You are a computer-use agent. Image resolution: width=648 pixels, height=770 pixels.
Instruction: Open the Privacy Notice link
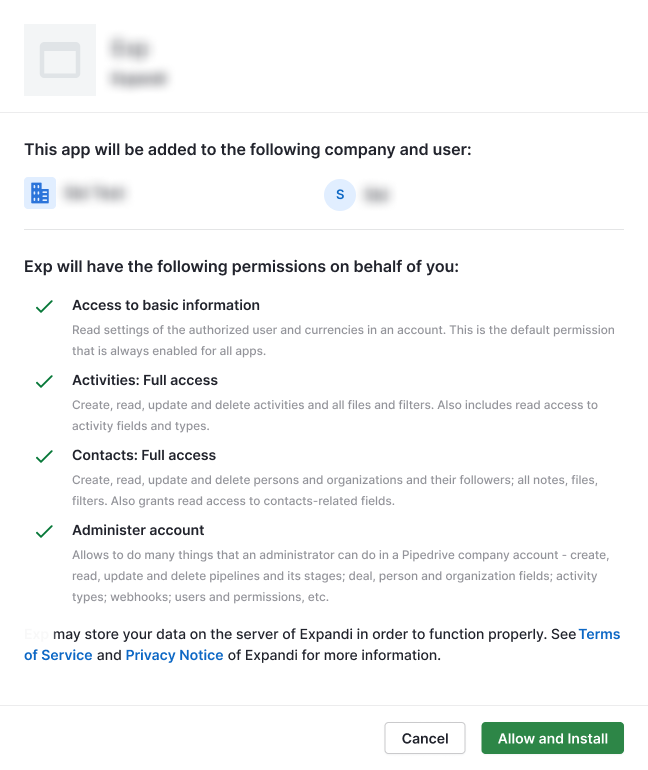174,655
